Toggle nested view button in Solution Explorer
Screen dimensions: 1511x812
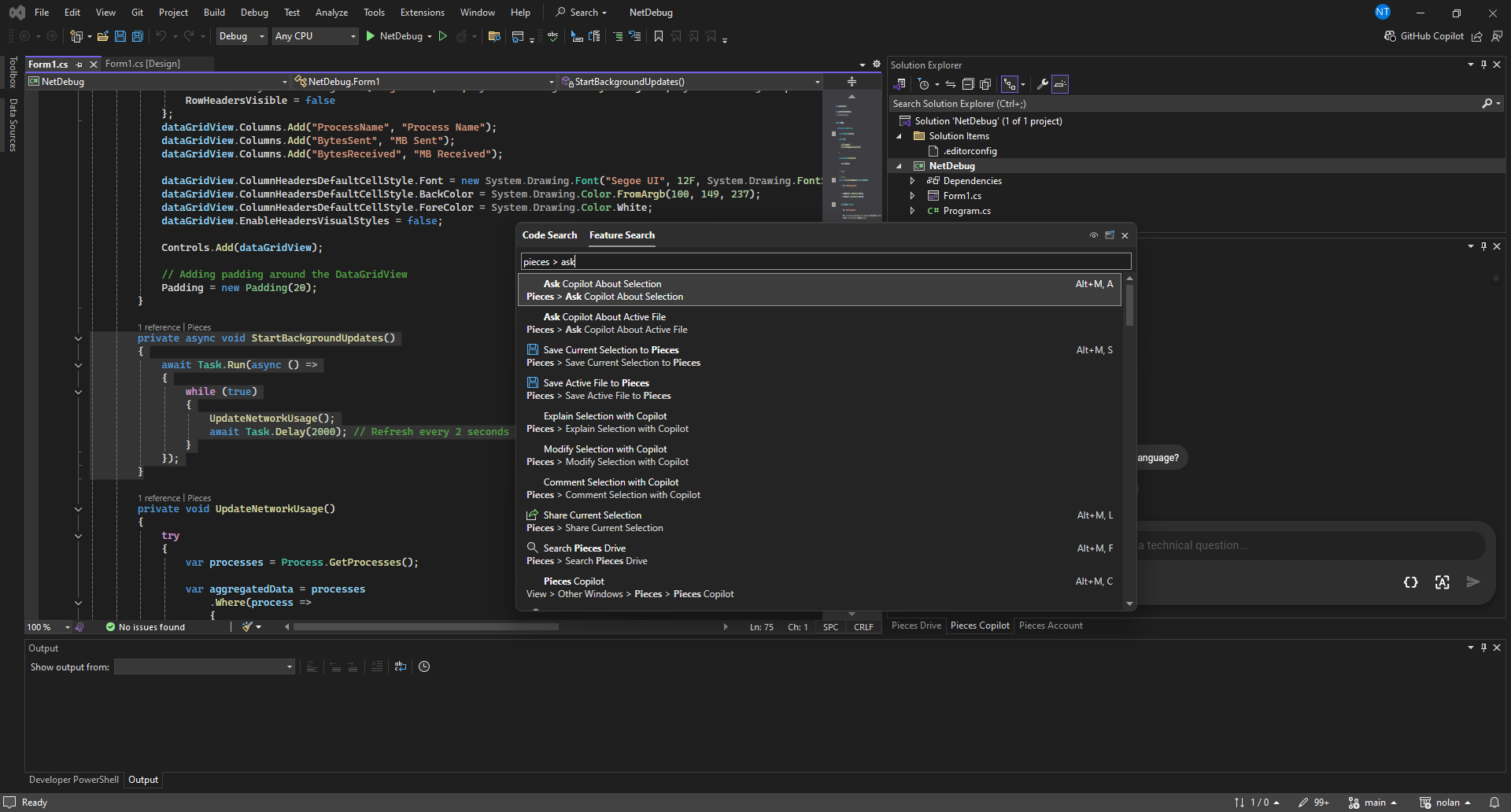[1010, 84]
